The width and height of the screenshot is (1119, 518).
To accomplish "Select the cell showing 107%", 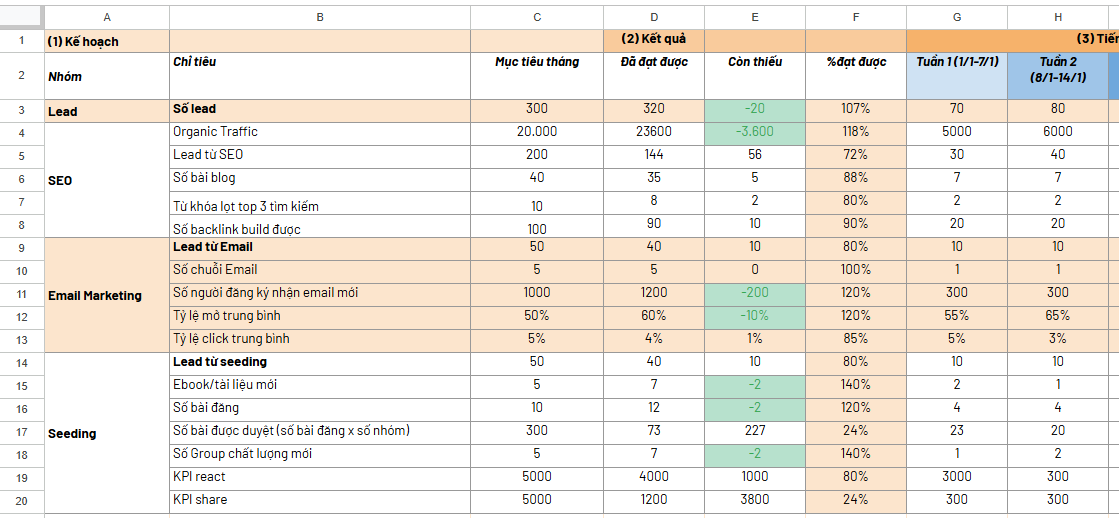I will click(855, 109).
